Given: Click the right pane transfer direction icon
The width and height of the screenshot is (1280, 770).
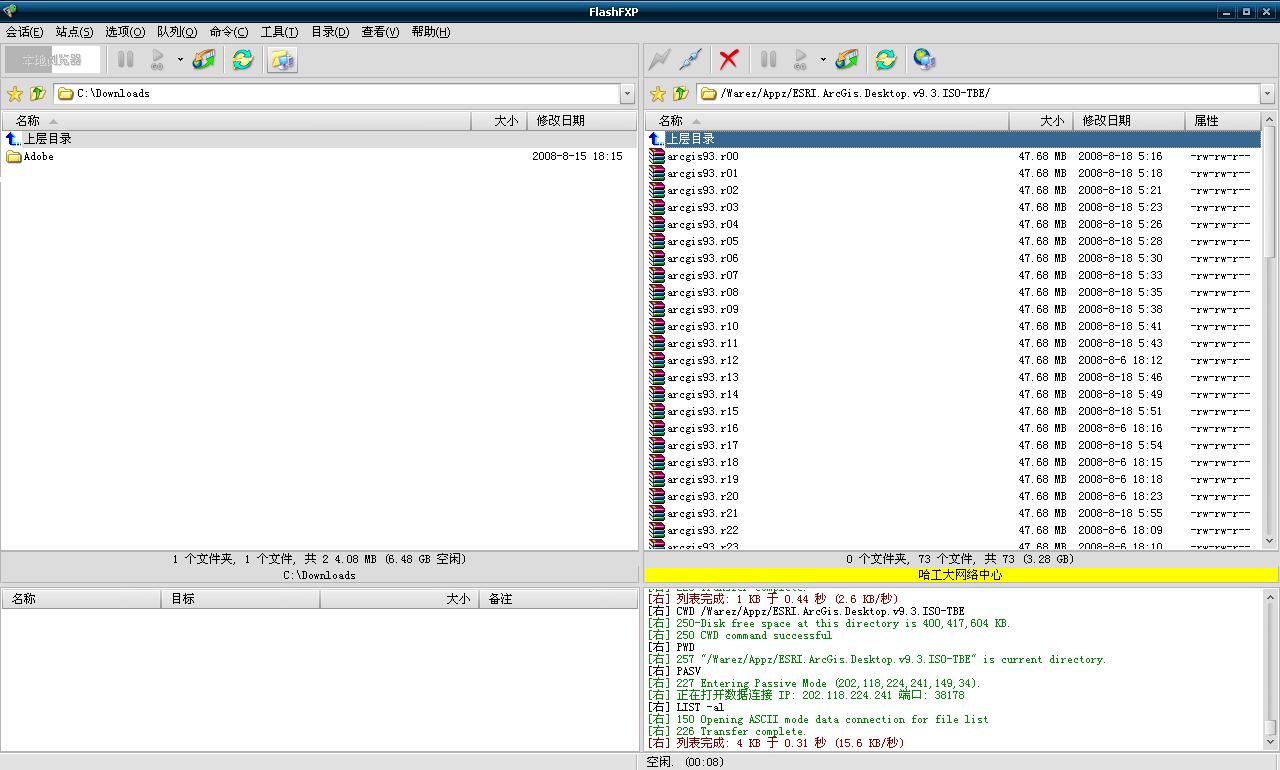Looking at the screenshot, I should [847, 60].
